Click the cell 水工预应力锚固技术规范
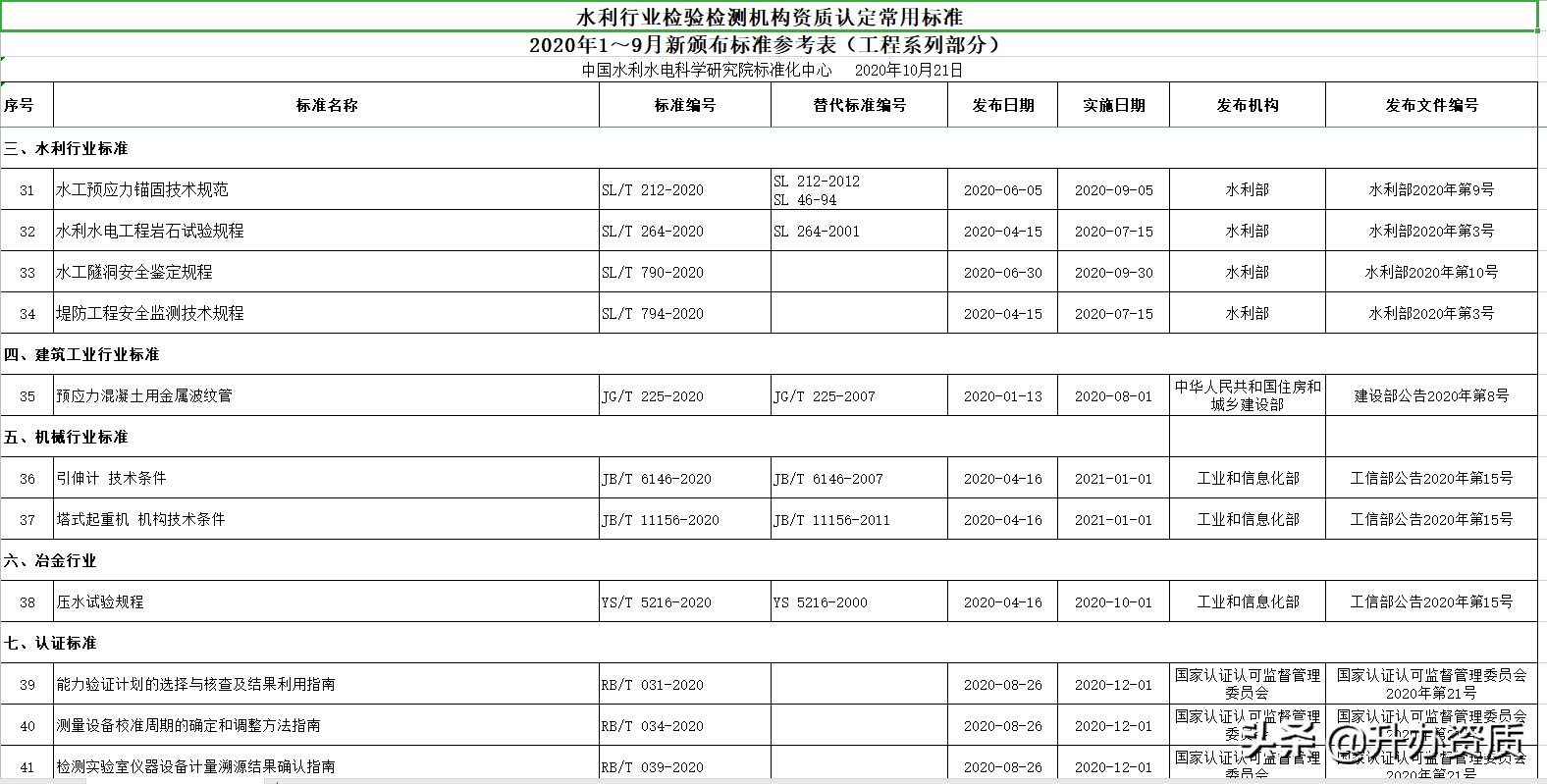The width and height of the screenshot is (1547, 784). (x=142, y=189)
